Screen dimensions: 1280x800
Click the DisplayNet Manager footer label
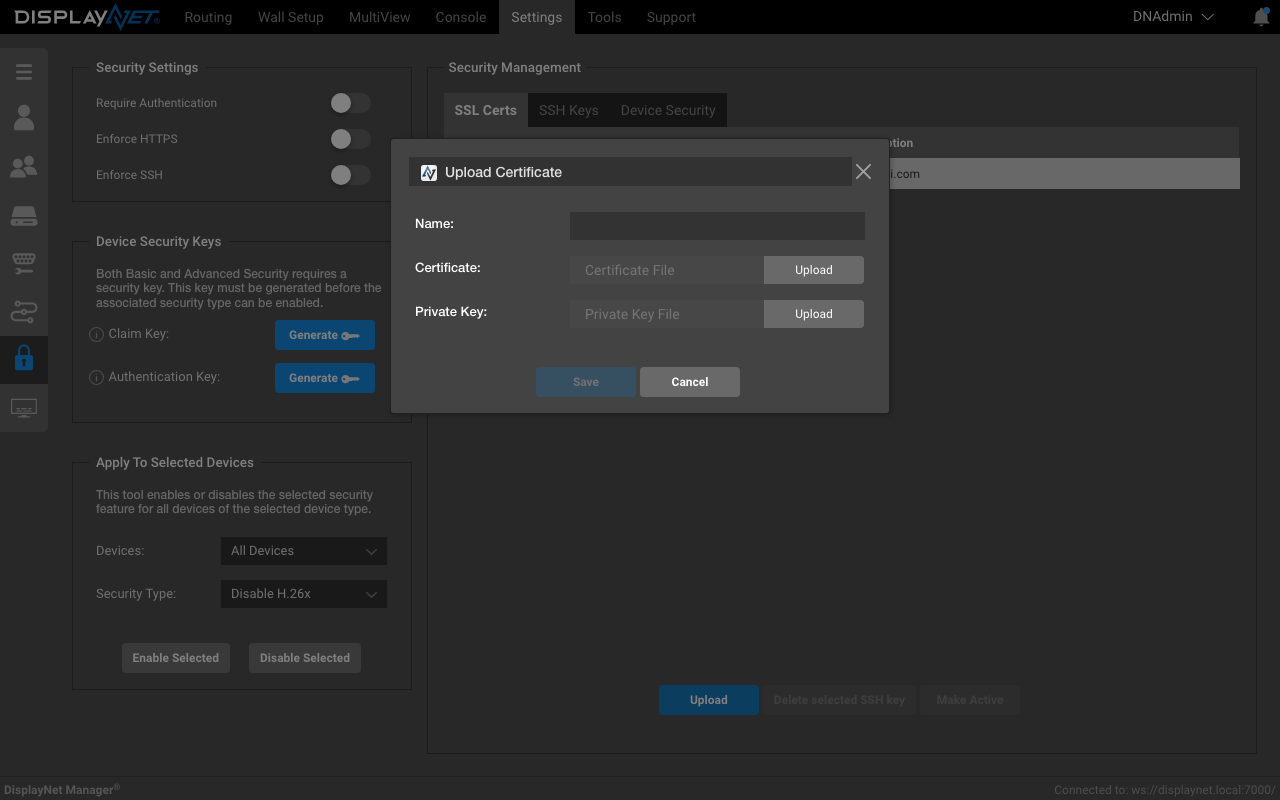61,790
